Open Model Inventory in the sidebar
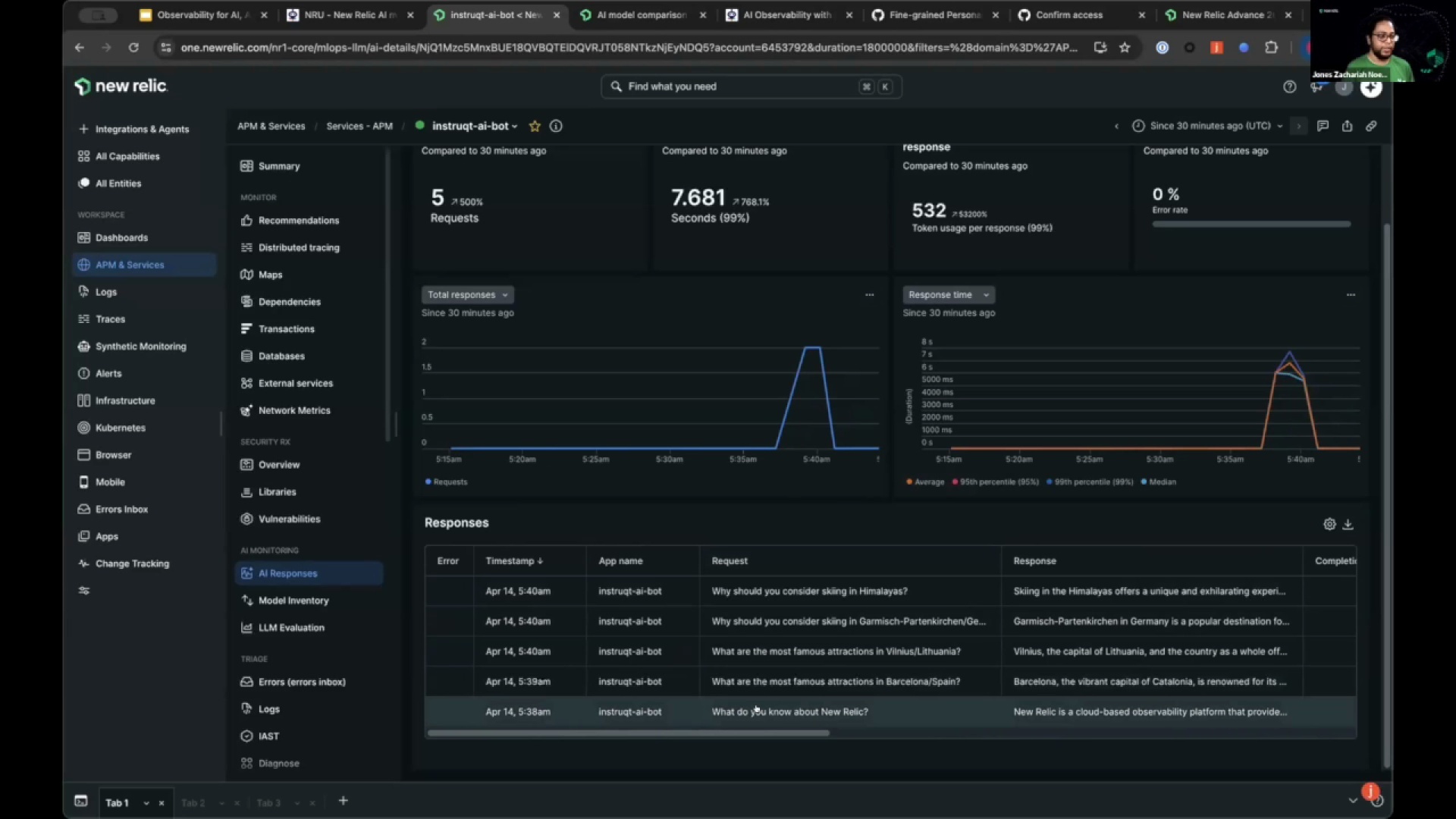 point(293,601)
